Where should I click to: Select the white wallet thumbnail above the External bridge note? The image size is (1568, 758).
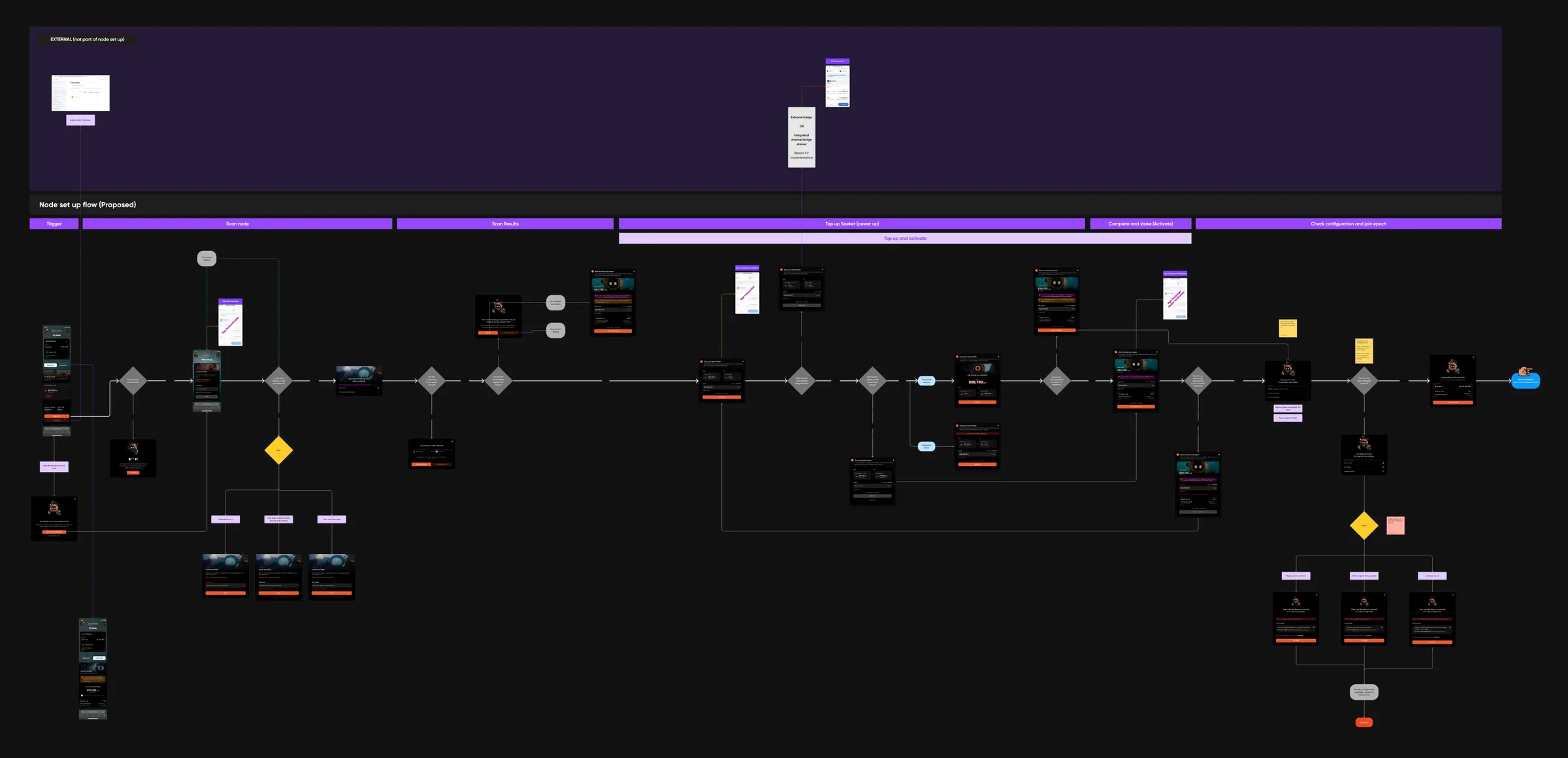838,86
